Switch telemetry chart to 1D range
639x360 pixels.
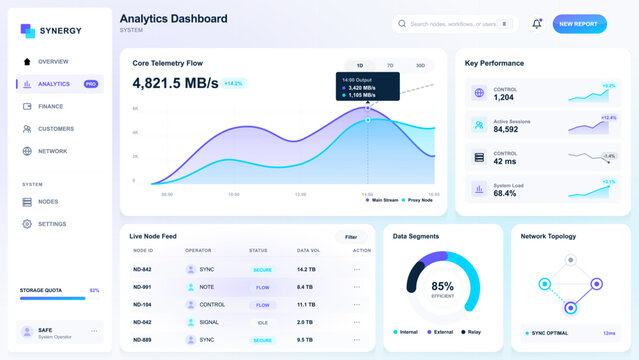(360, 66)
